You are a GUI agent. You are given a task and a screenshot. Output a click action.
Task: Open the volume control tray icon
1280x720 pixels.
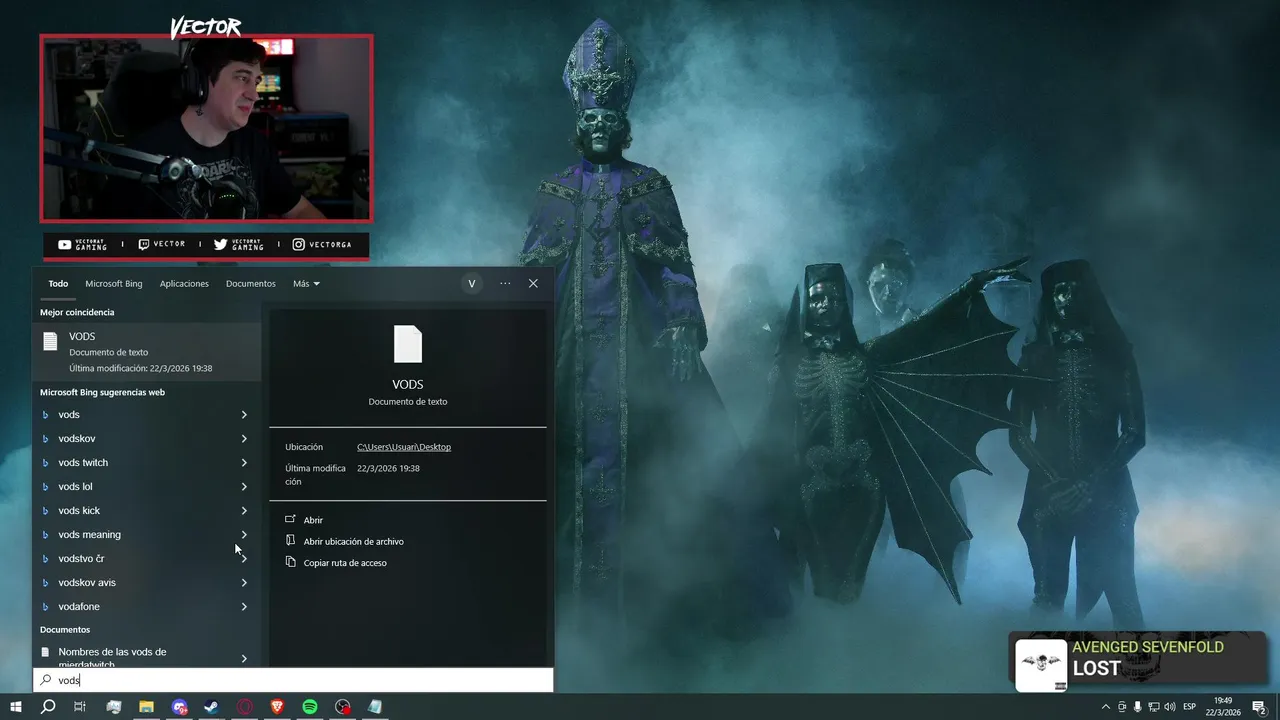(1169, 707)
